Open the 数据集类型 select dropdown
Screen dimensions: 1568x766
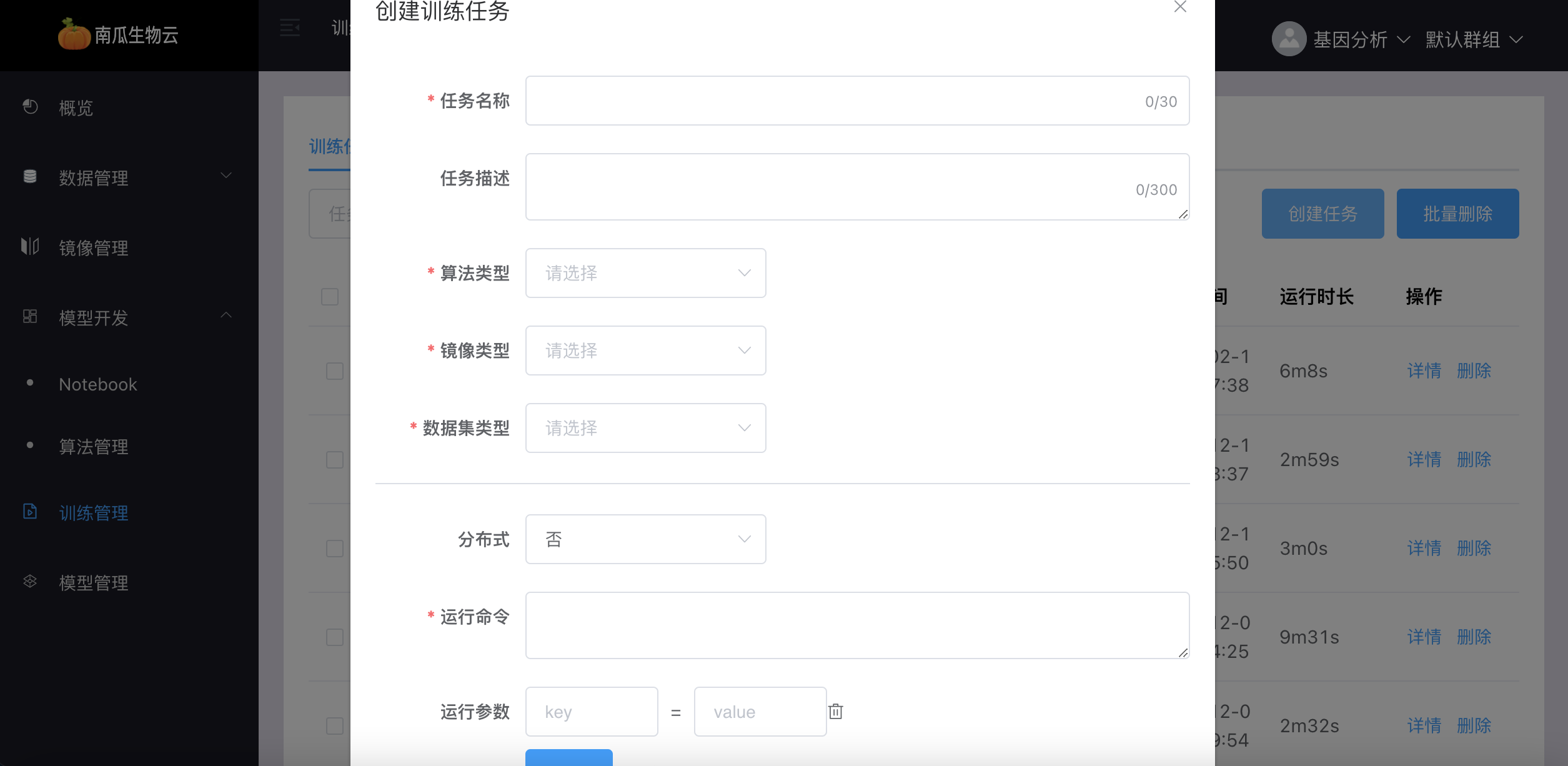[x=646, y=428]
